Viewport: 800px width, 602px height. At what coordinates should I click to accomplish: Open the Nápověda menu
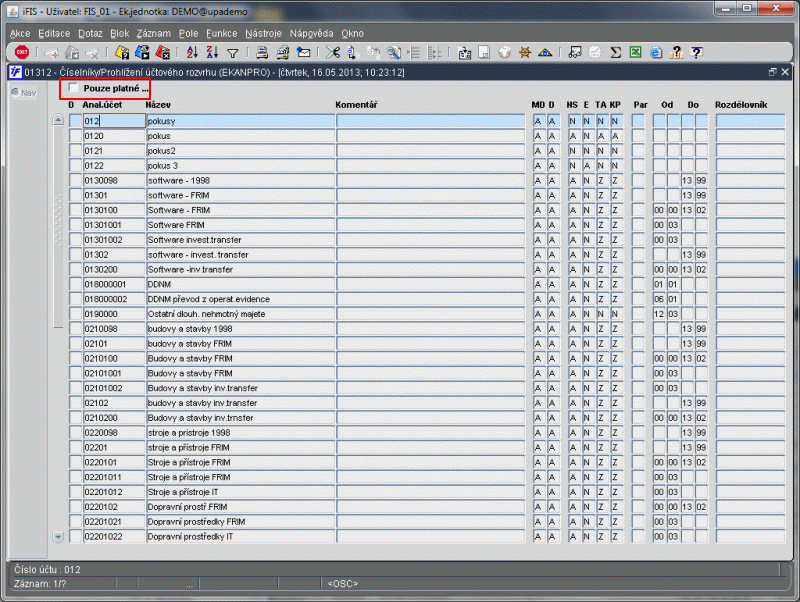pos(311,33)
